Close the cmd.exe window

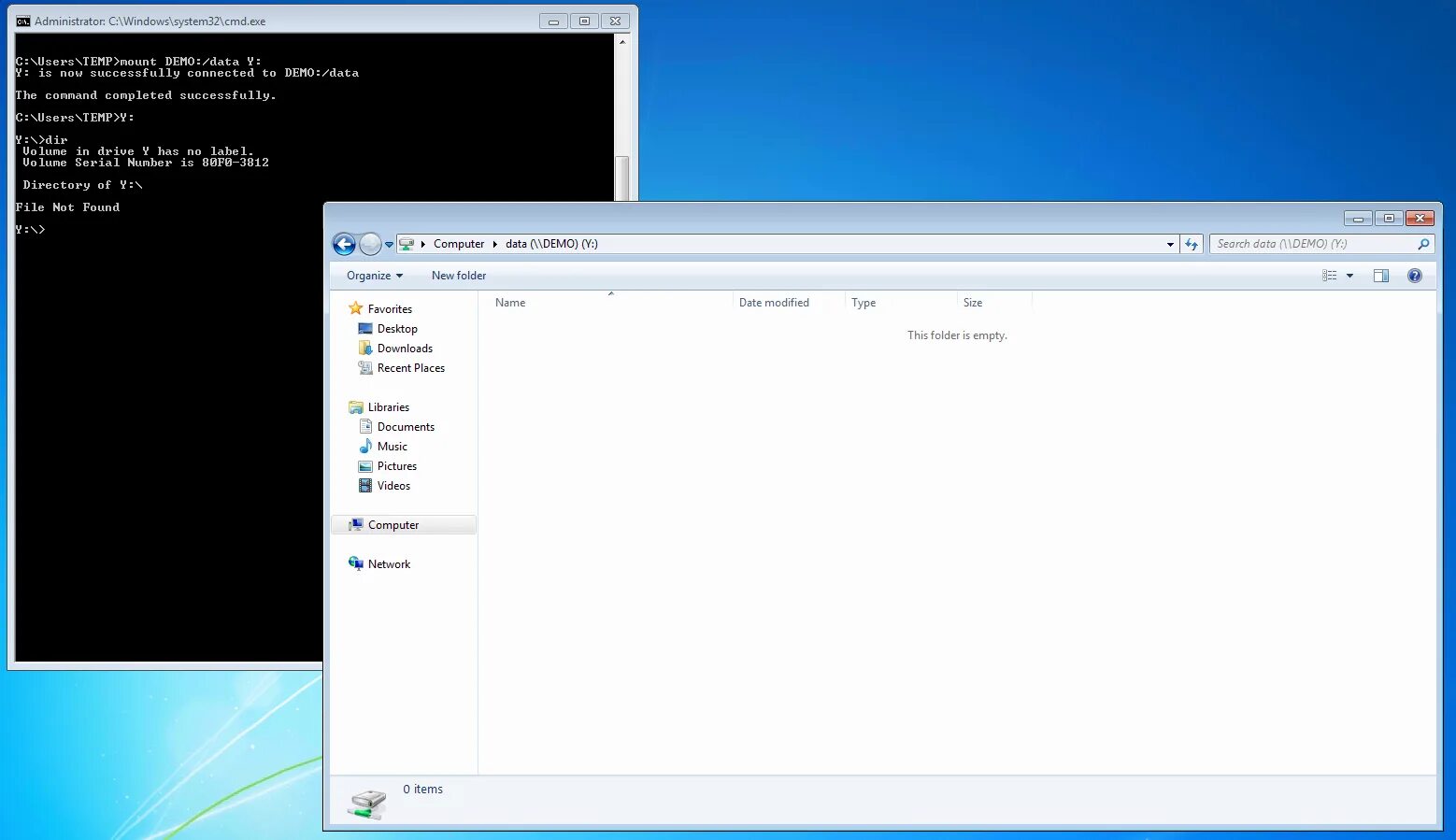point(615,21)
